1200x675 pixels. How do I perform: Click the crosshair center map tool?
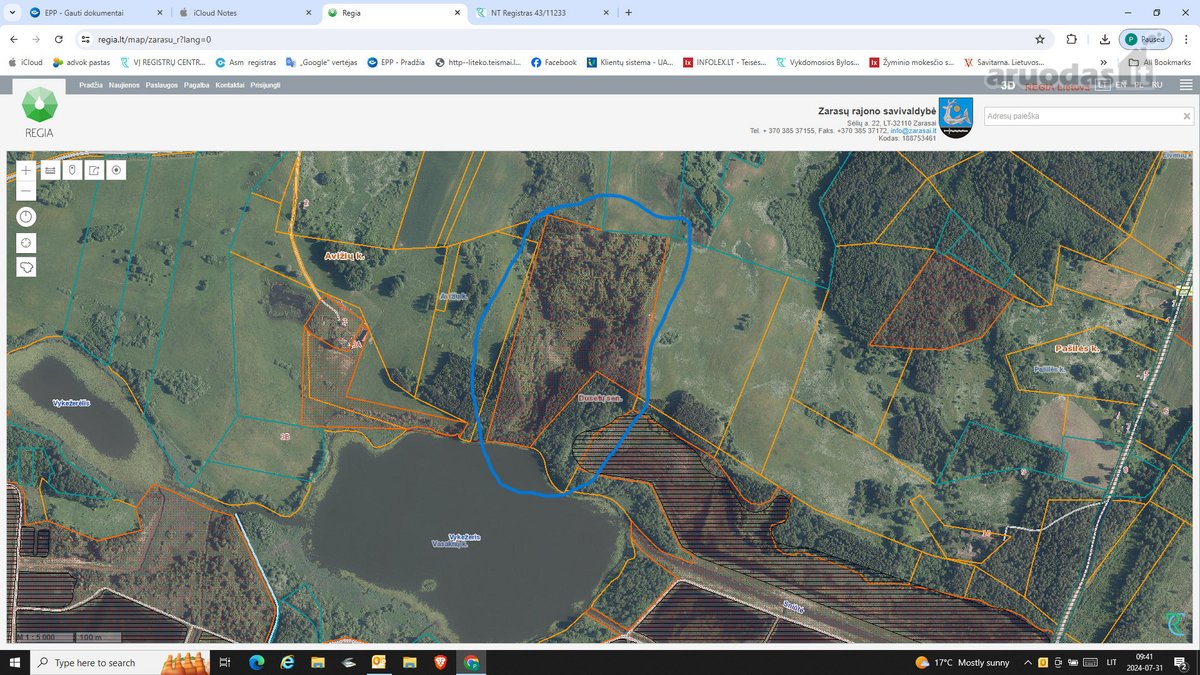click(x=26, y=243)
